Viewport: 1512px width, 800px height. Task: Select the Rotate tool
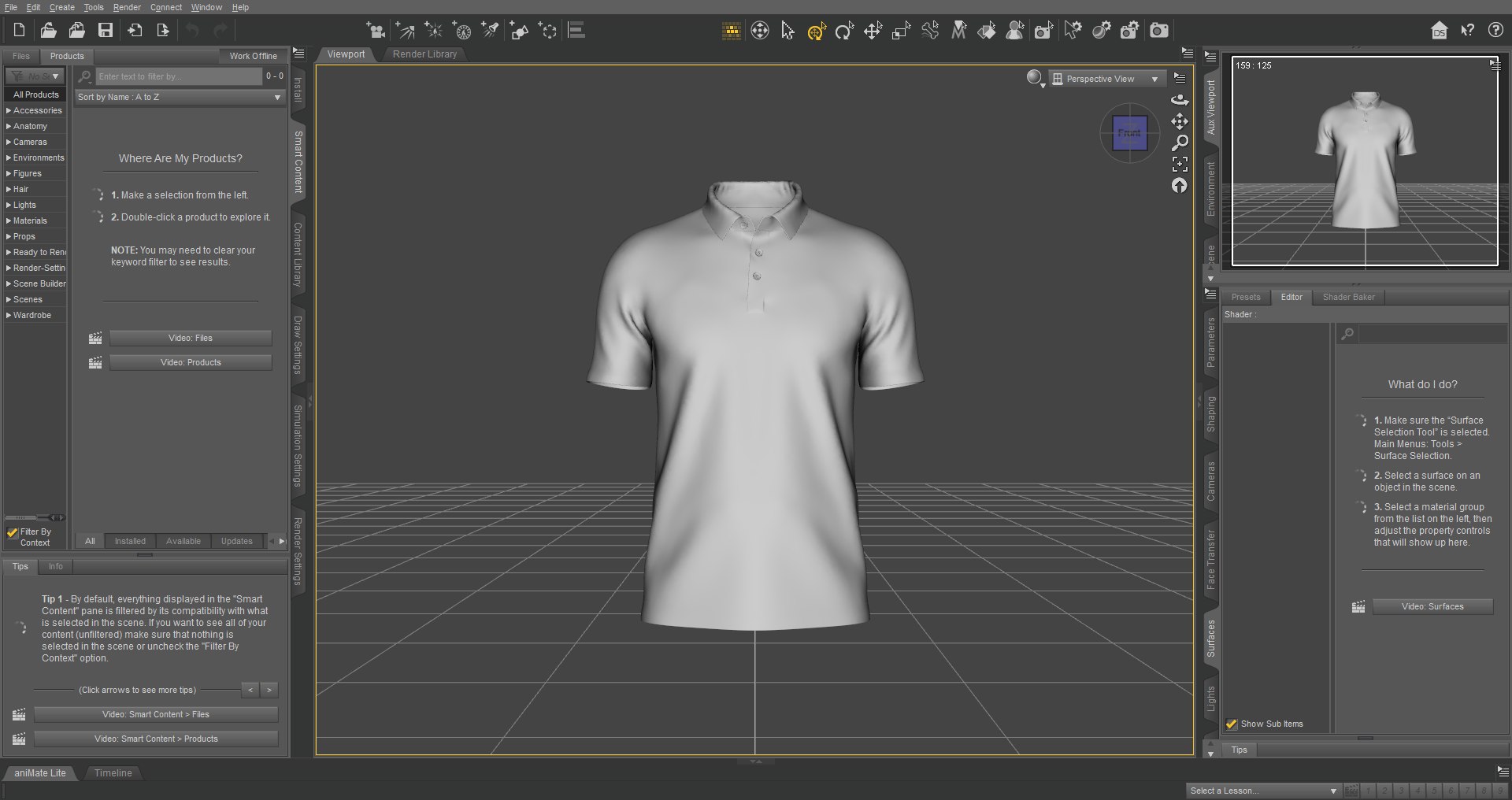pyautogui.click(x=844, y=31)
